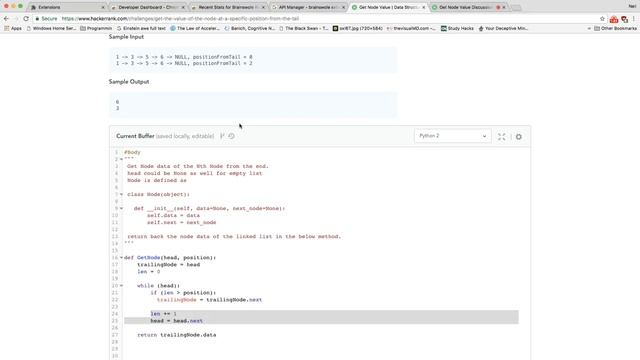Collapse __init__ fold arrow on line 9

[121, 209]
